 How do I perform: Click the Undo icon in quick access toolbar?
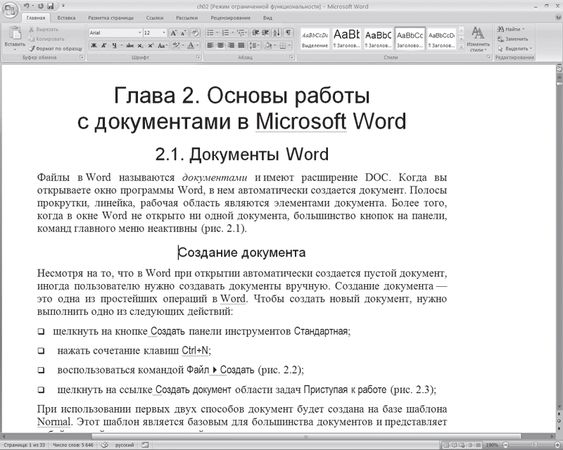click(x=27, y=6)
